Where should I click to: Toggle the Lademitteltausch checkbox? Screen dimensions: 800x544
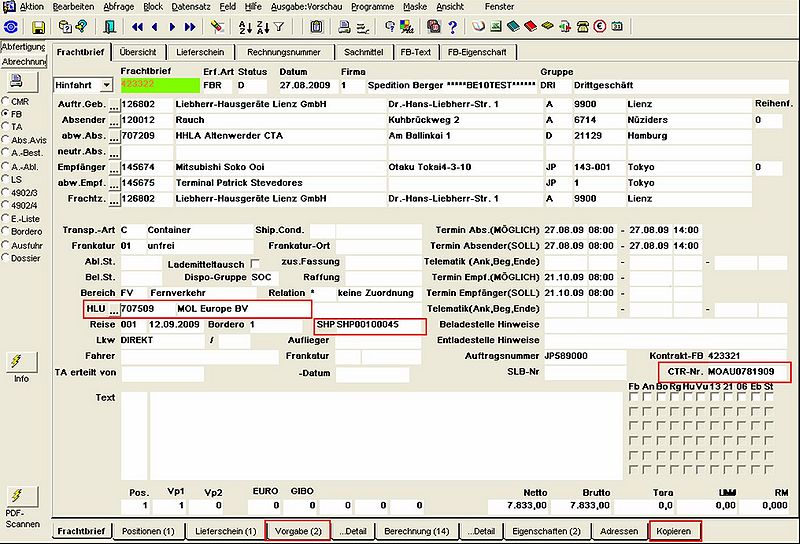click(255, 264)
